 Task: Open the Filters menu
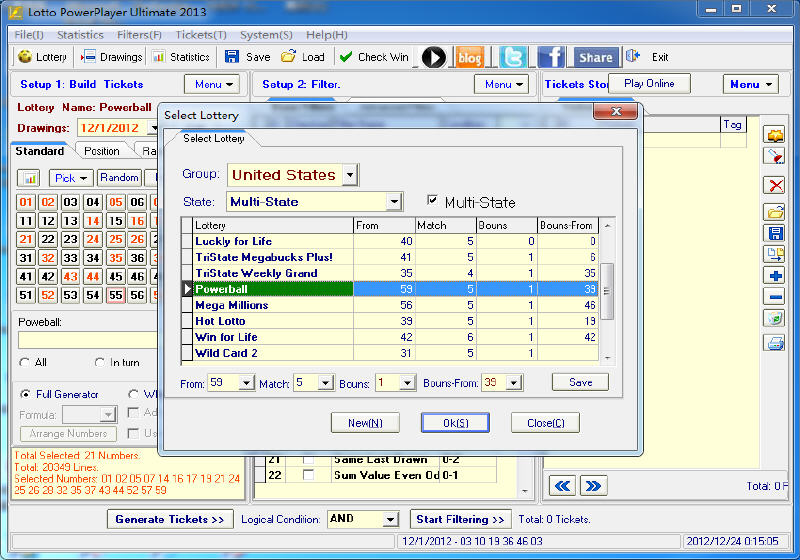[139, 35]
